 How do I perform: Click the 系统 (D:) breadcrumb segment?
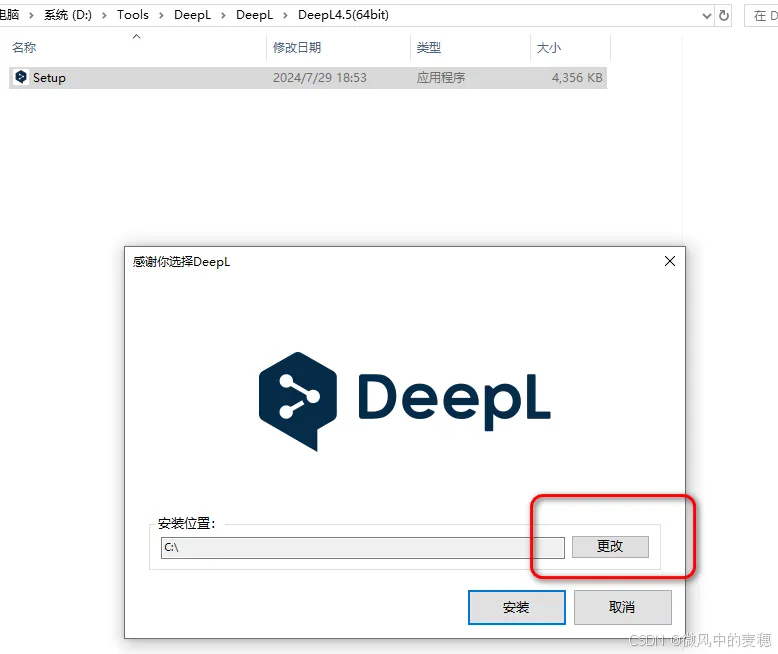click(67, 15)
